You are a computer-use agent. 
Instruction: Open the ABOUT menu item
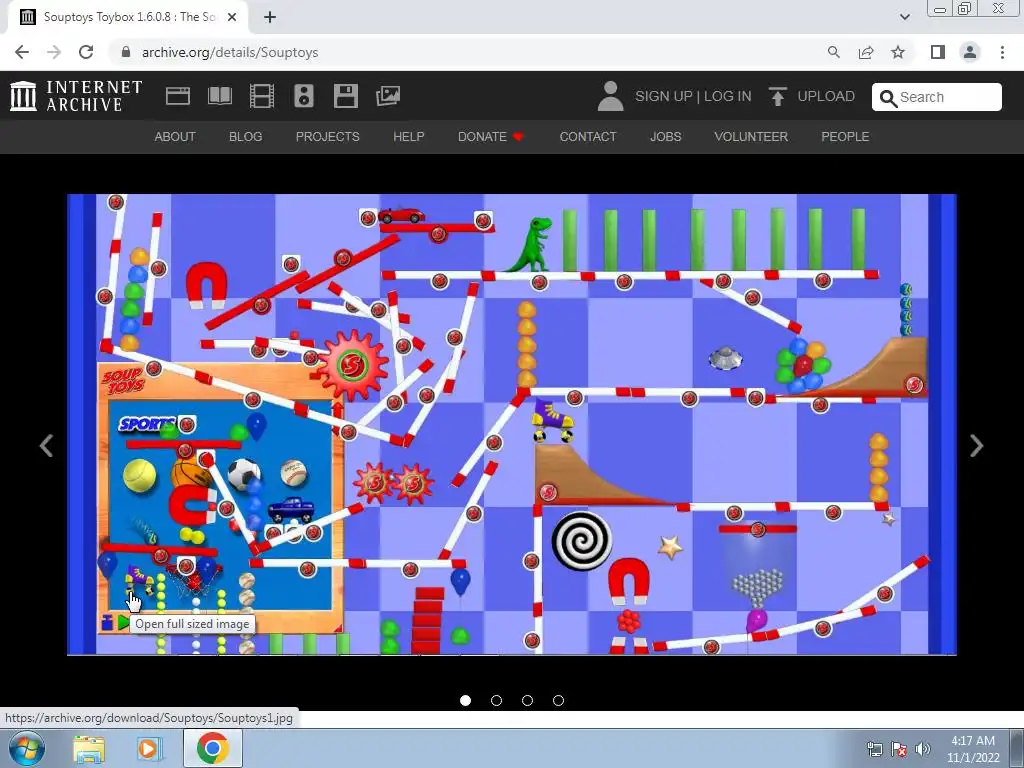tap(175, 136)
